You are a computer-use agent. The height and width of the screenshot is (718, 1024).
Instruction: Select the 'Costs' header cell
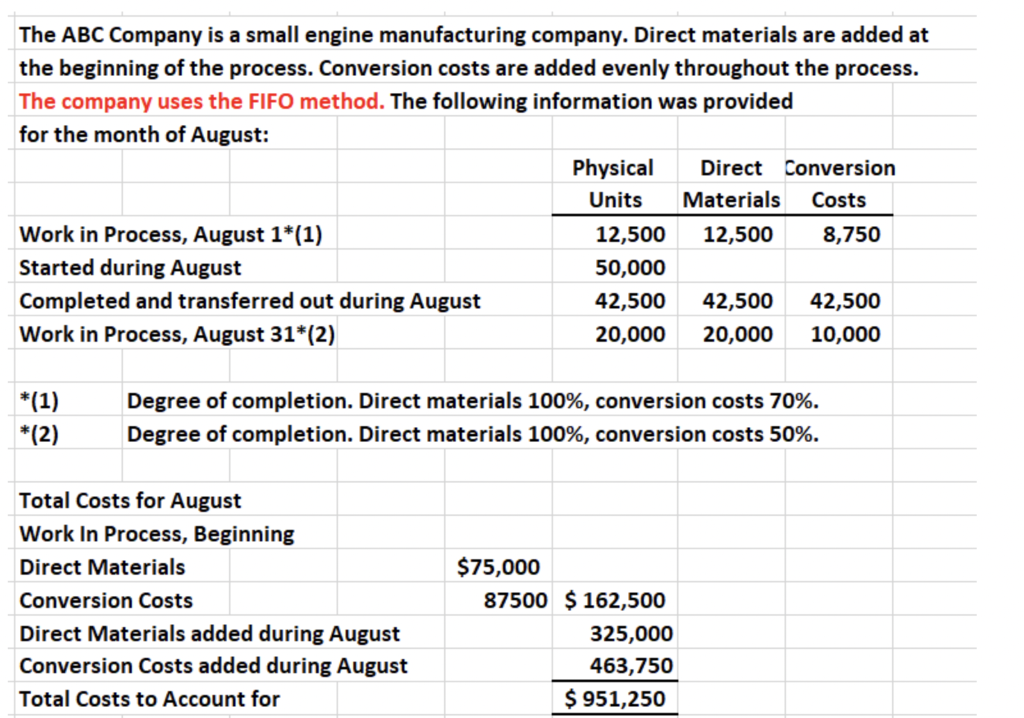click(839, 199)
